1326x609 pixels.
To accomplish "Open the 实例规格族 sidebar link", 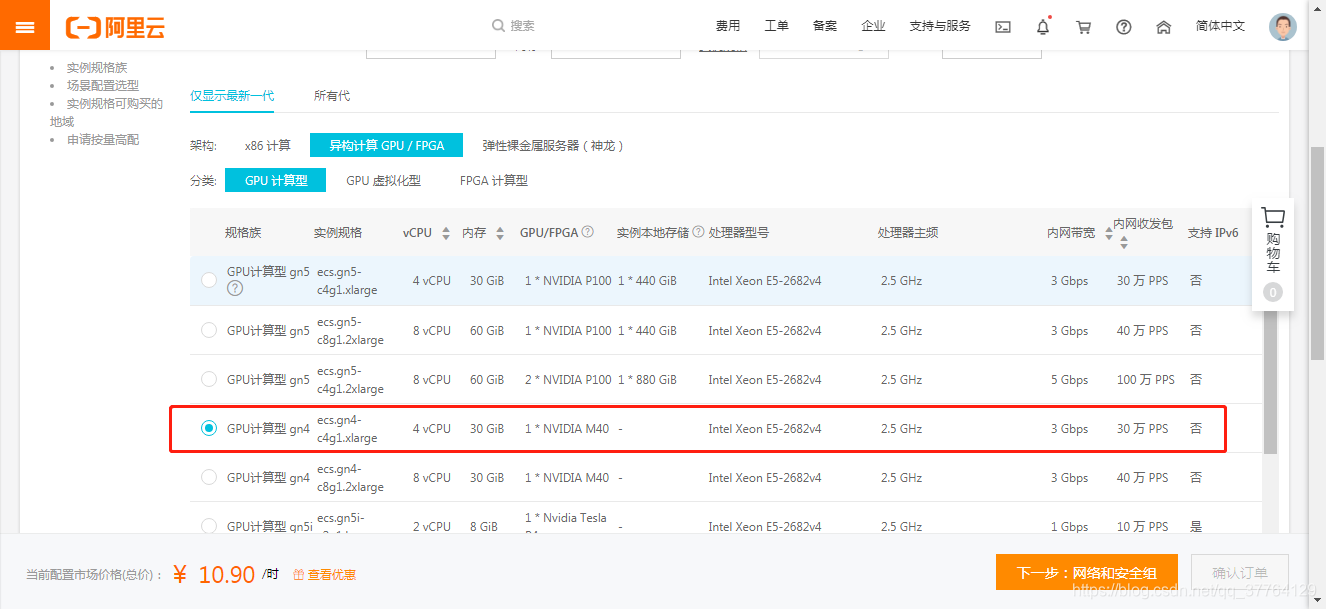I will 97,68.
